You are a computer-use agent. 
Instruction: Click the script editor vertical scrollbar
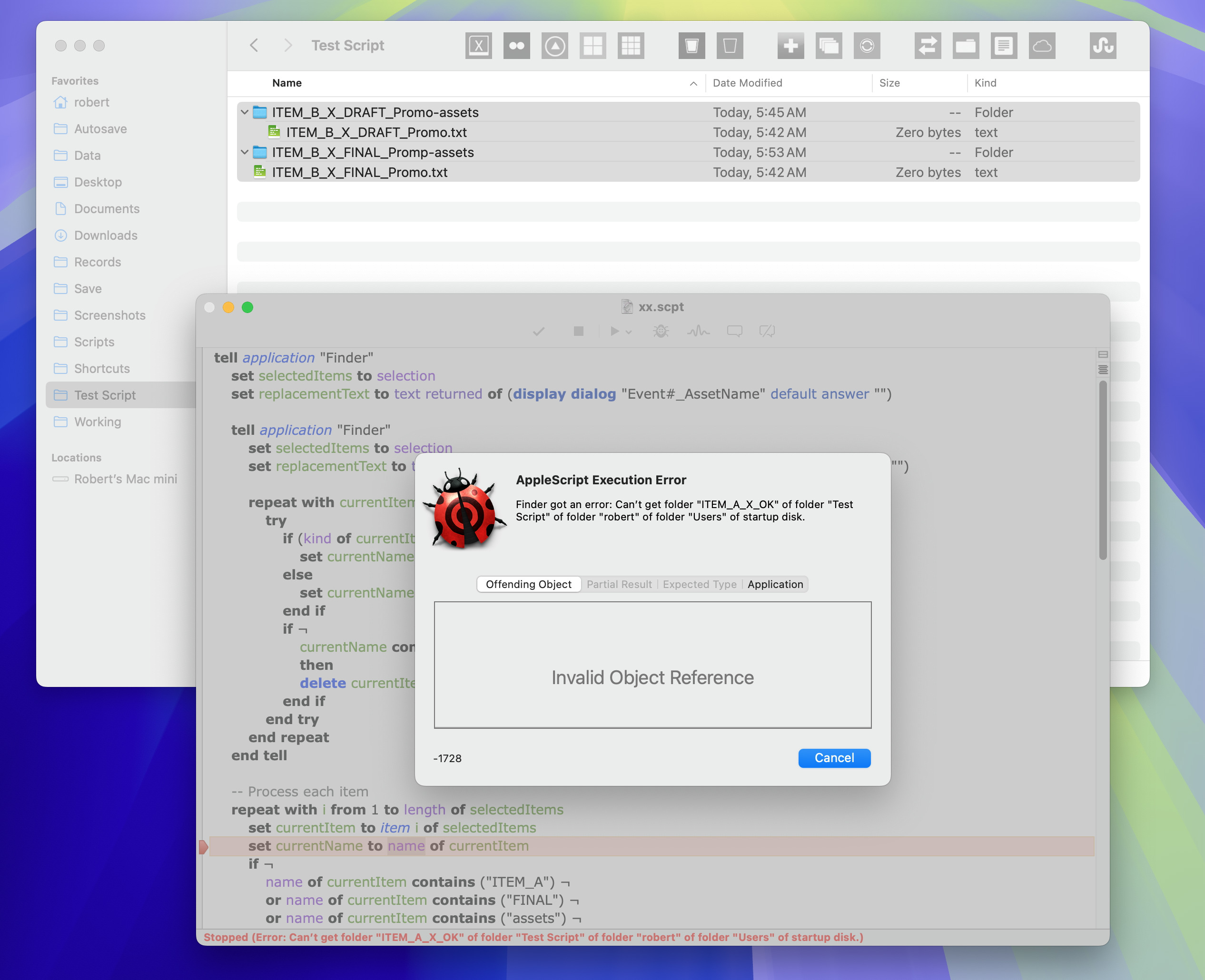(1103, 470)
